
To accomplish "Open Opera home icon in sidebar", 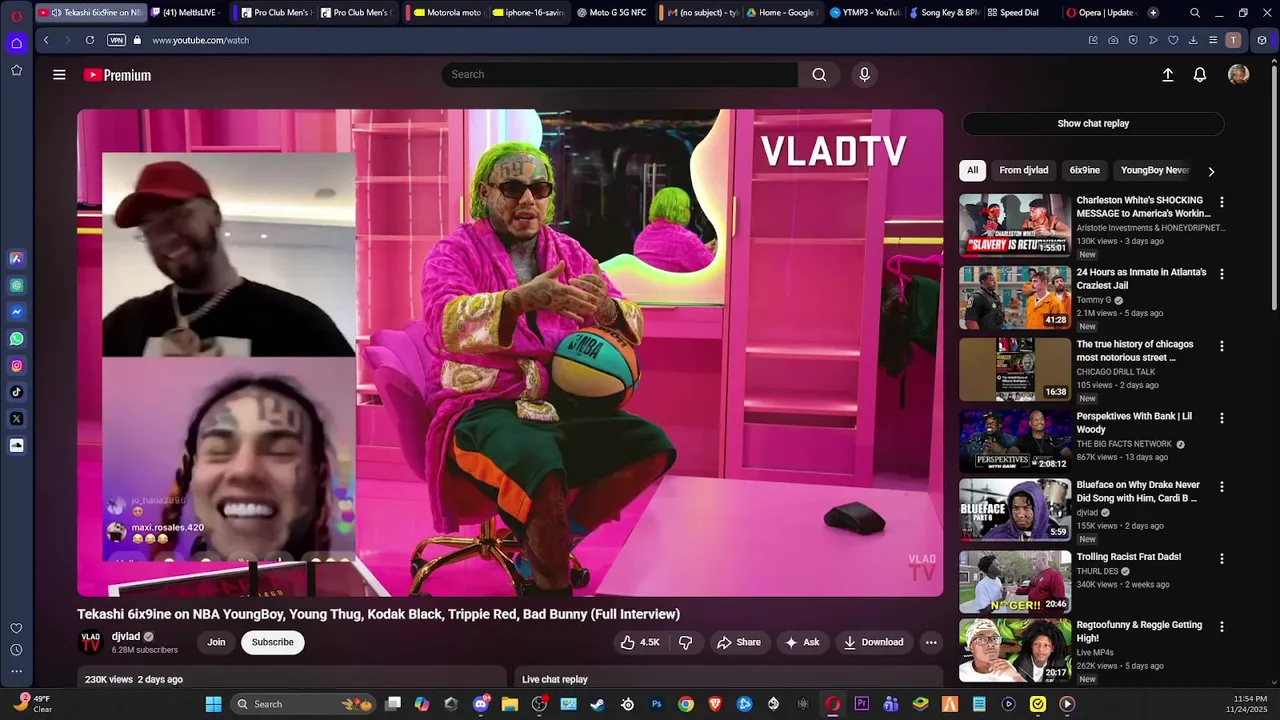I will pyautogui.click(x=16, y=43).
